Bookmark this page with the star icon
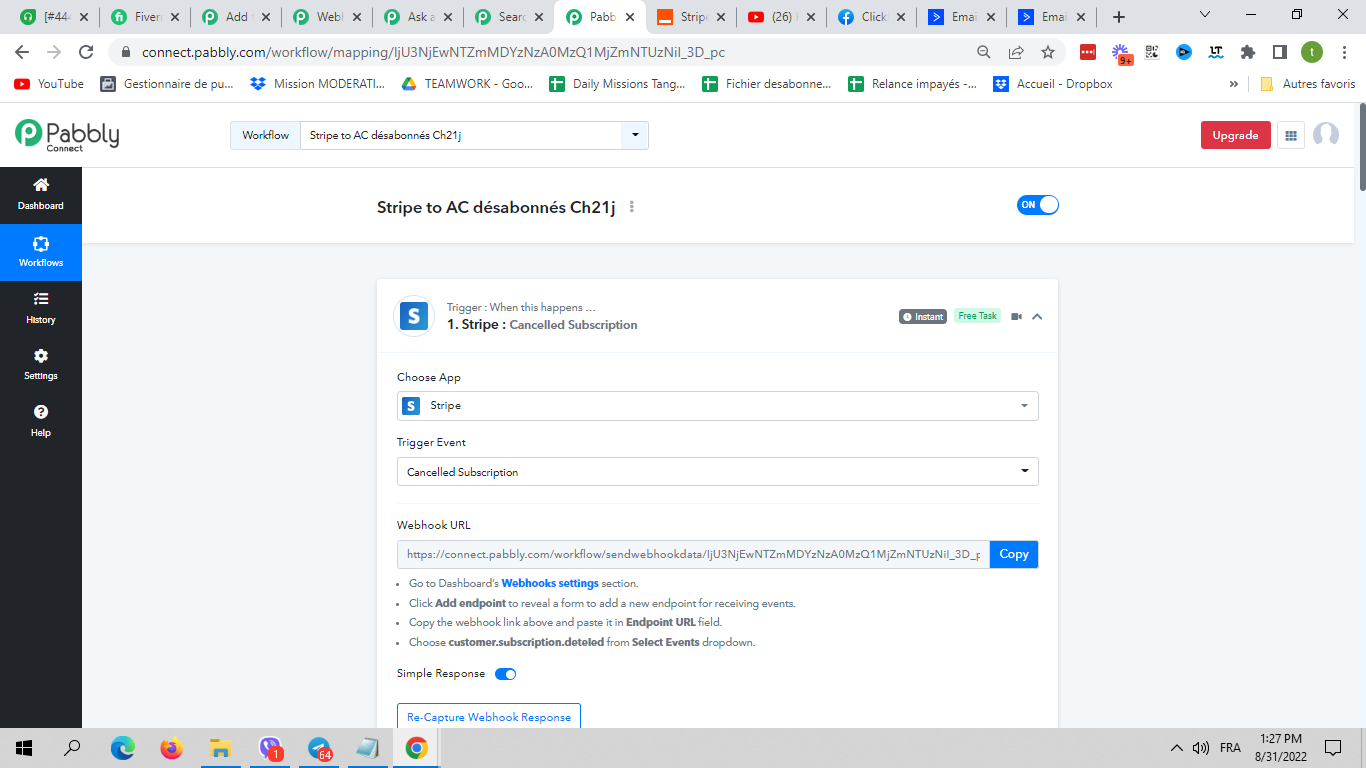The height and width of the screenshot is (768, 1366). 1048,52
